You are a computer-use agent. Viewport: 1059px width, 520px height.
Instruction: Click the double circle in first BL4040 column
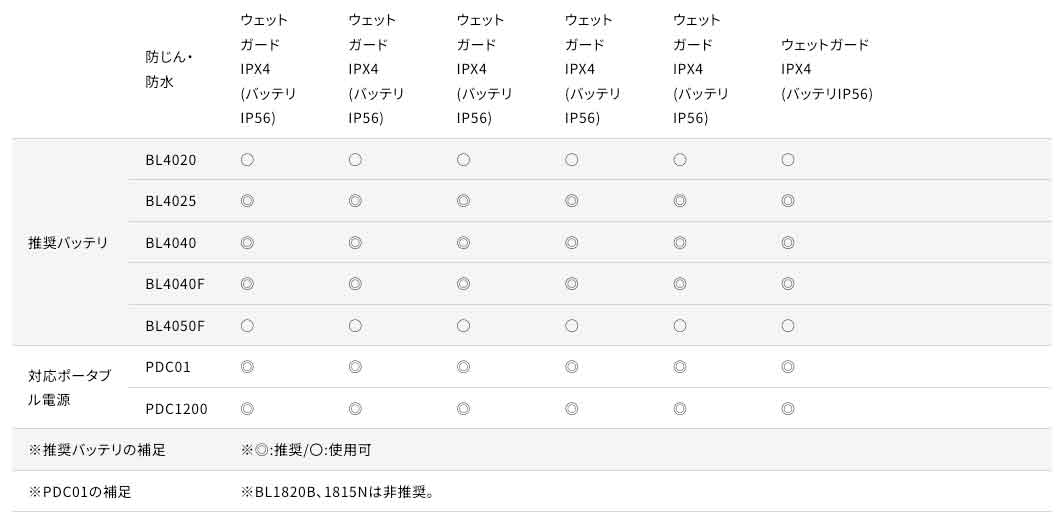(247, 243)
